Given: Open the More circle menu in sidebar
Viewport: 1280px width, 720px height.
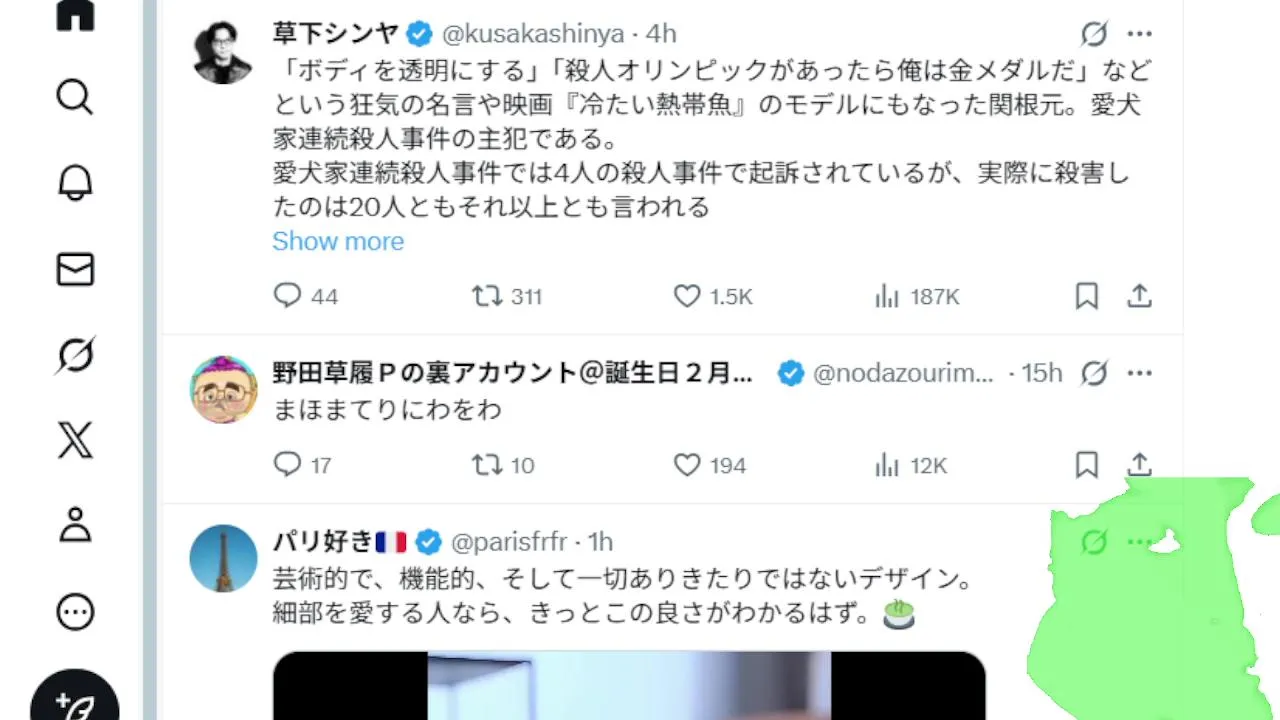Looking at the screenshot, I should (x=75, y=612).
